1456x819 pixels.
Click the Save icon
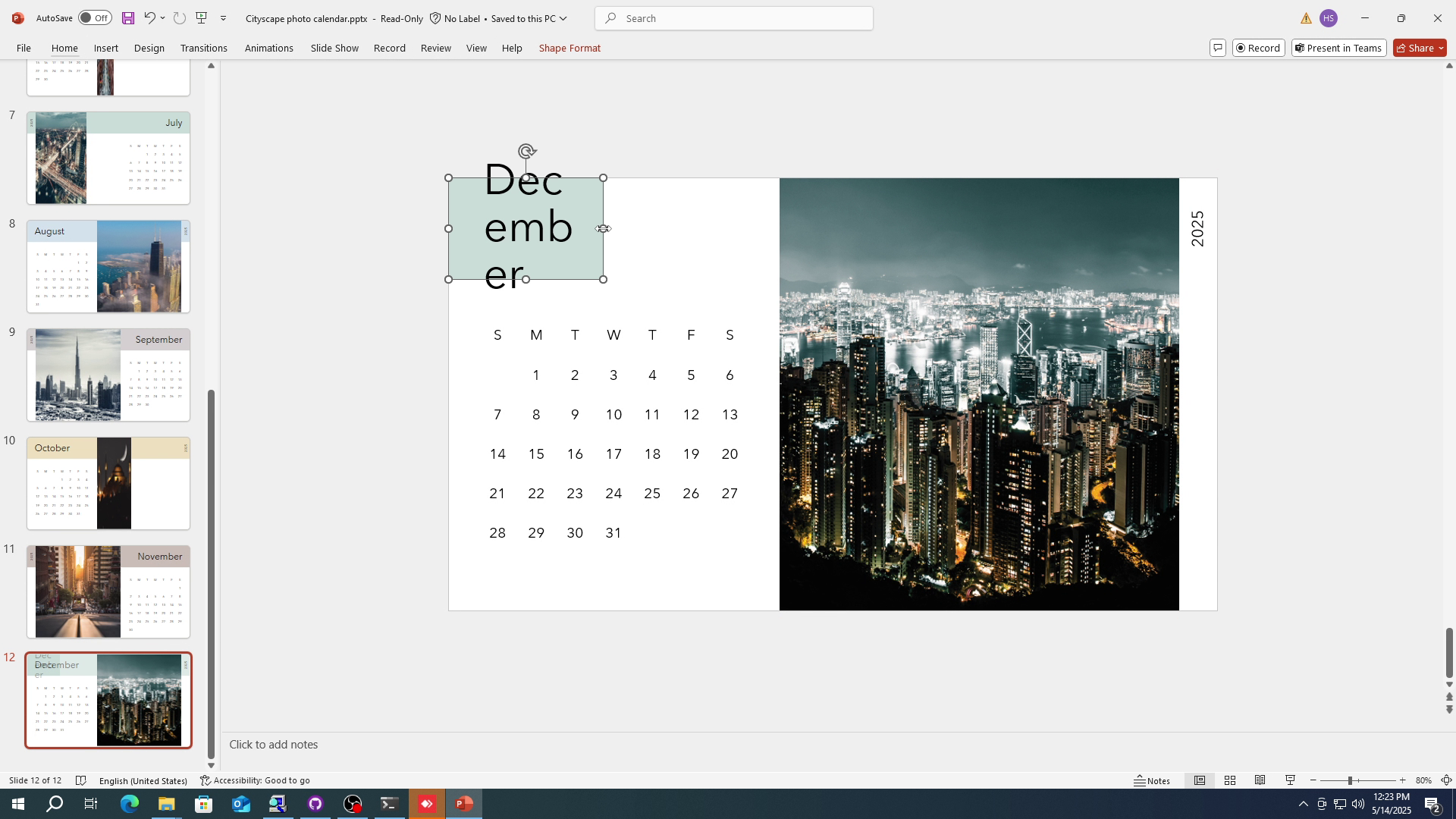pos(127,17)
